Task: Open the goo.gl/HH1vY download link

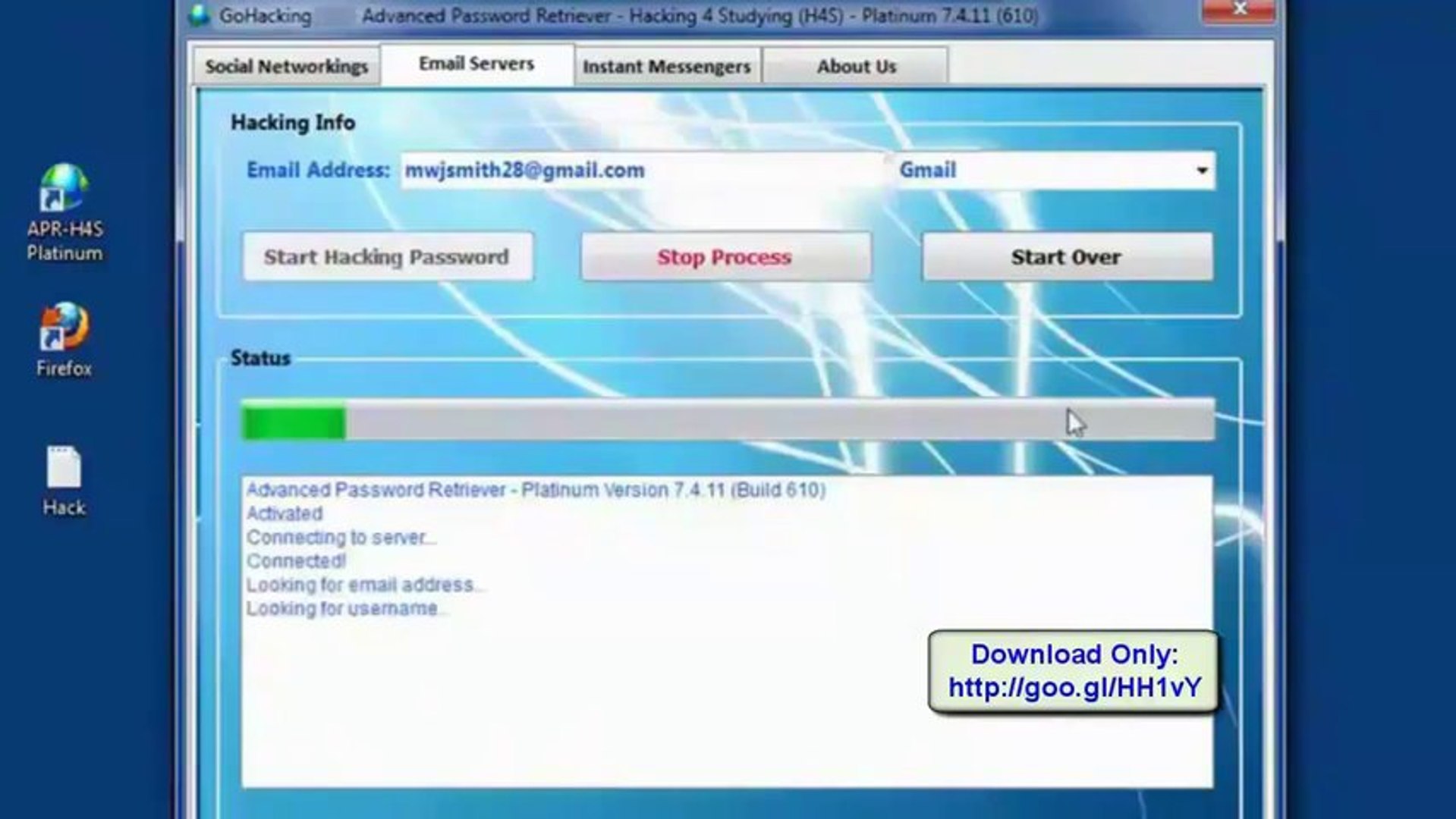Action: 1074,688
